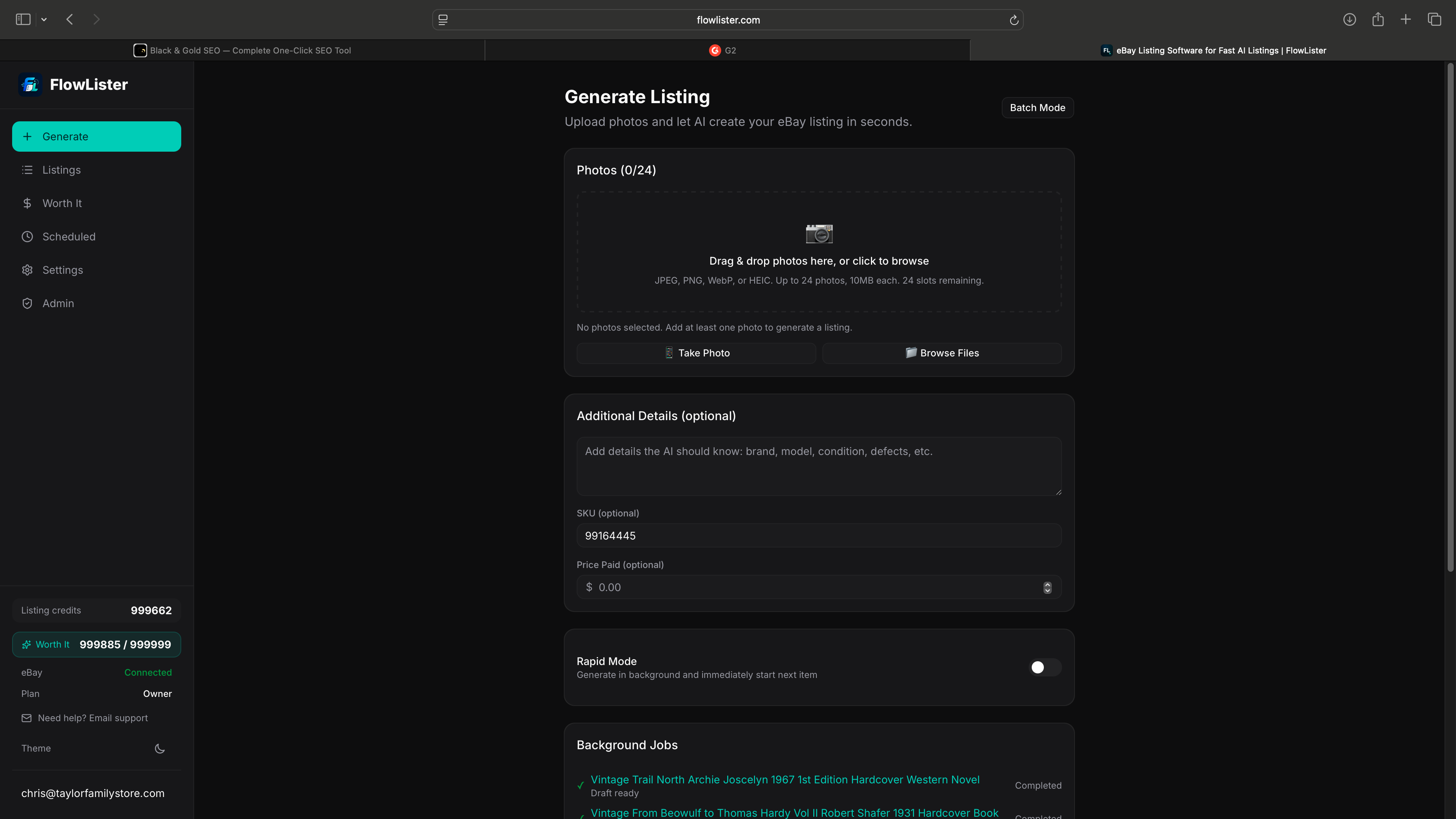1456x819 pixels.
Task: Click the camera icon in drop zone
Action: [x=819, y=234]
